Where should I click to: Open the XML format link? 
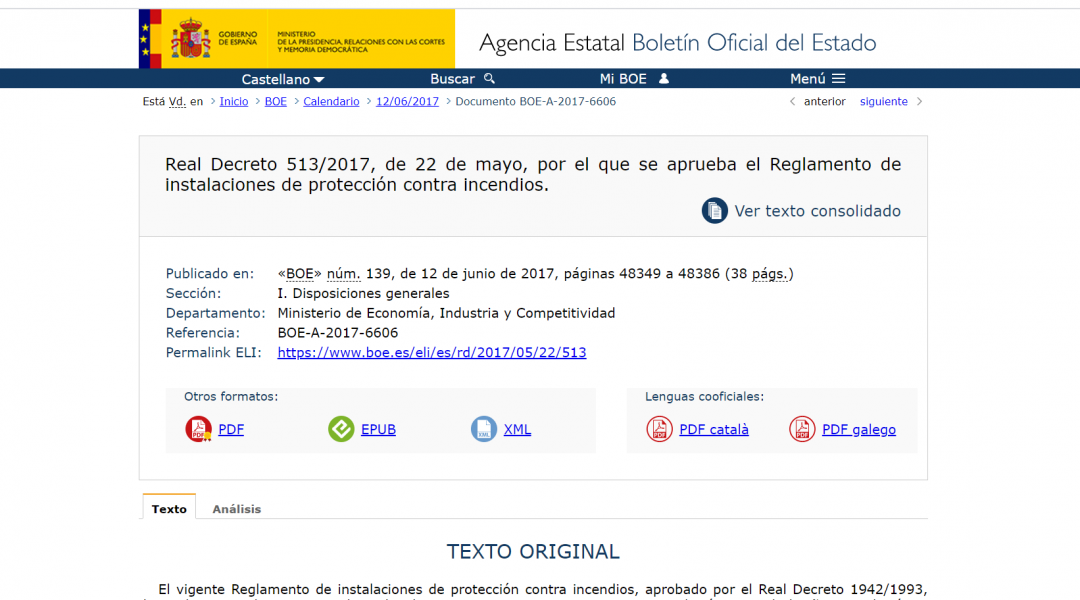517,429
